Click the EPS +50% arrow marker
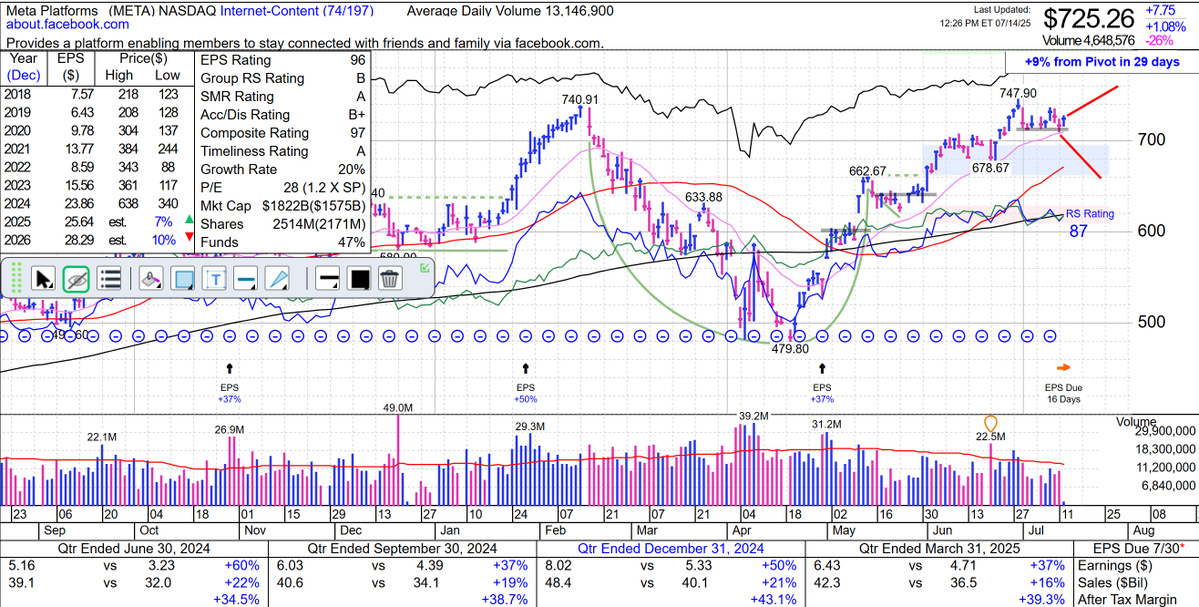 coord(525,368)
